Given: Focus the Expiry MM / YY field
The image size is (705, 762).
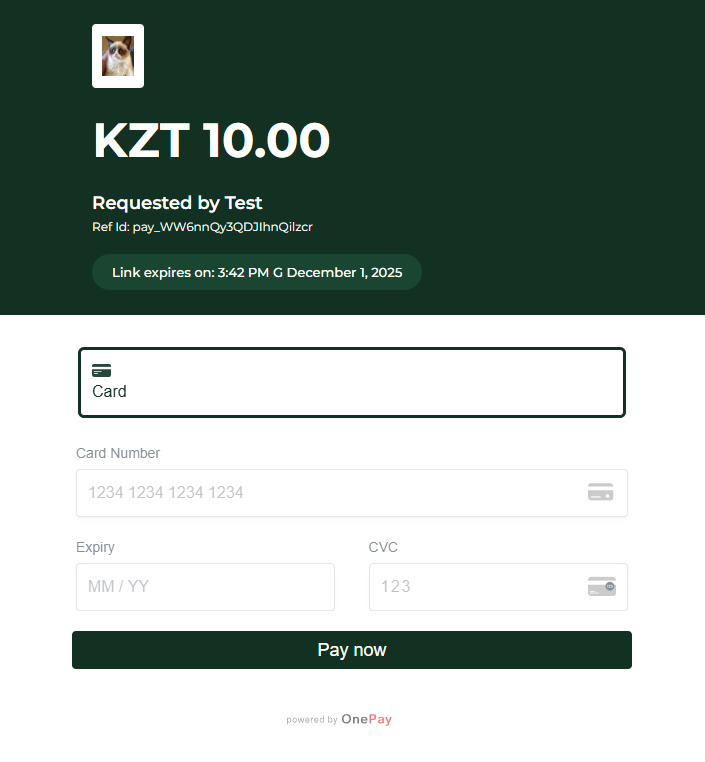Looking at the screenshot, I should tap(205, 587).
